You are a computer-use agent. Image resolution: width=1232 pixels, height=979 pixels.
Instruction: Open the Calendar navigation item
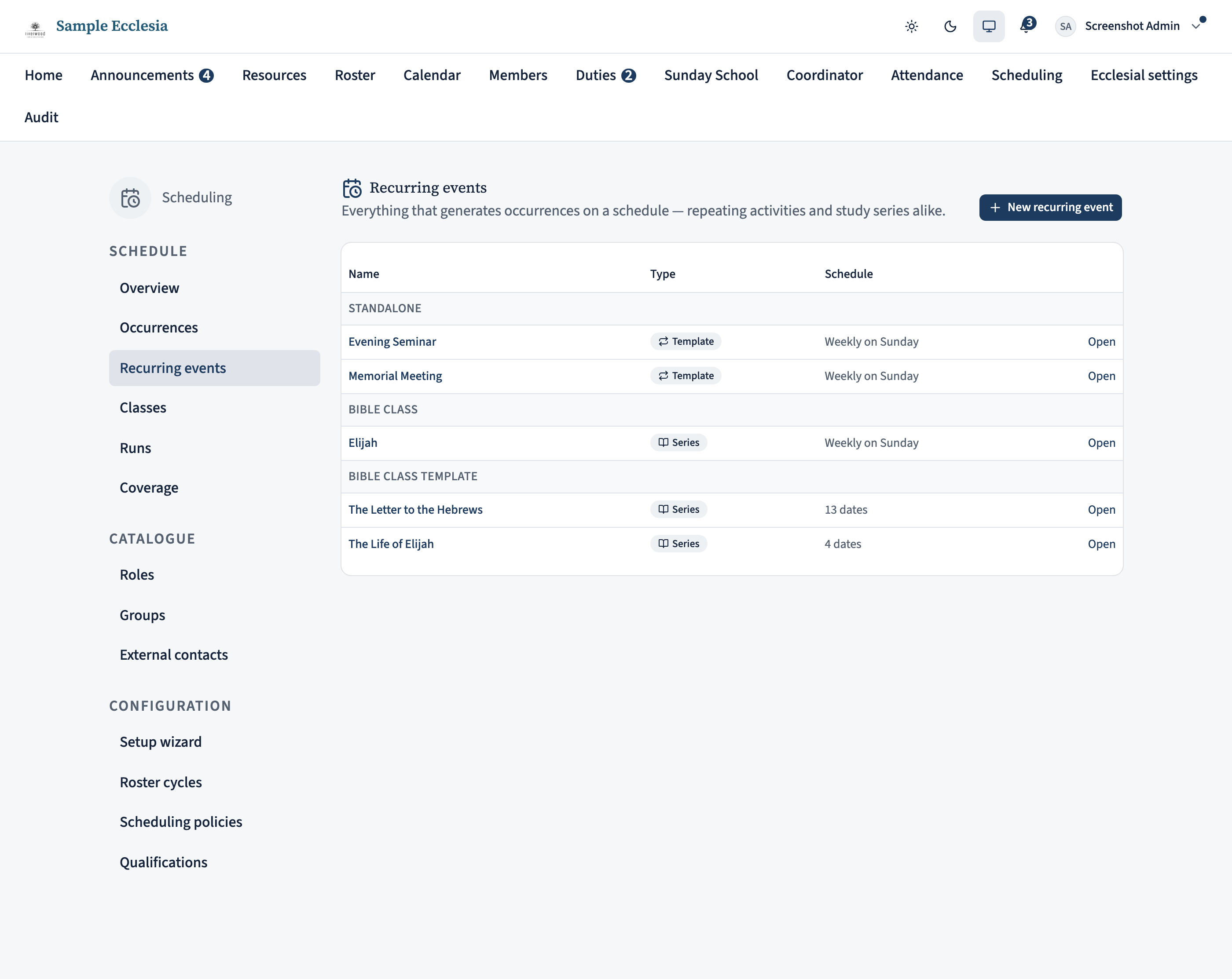pyautogui.click(x=432, y=75)
